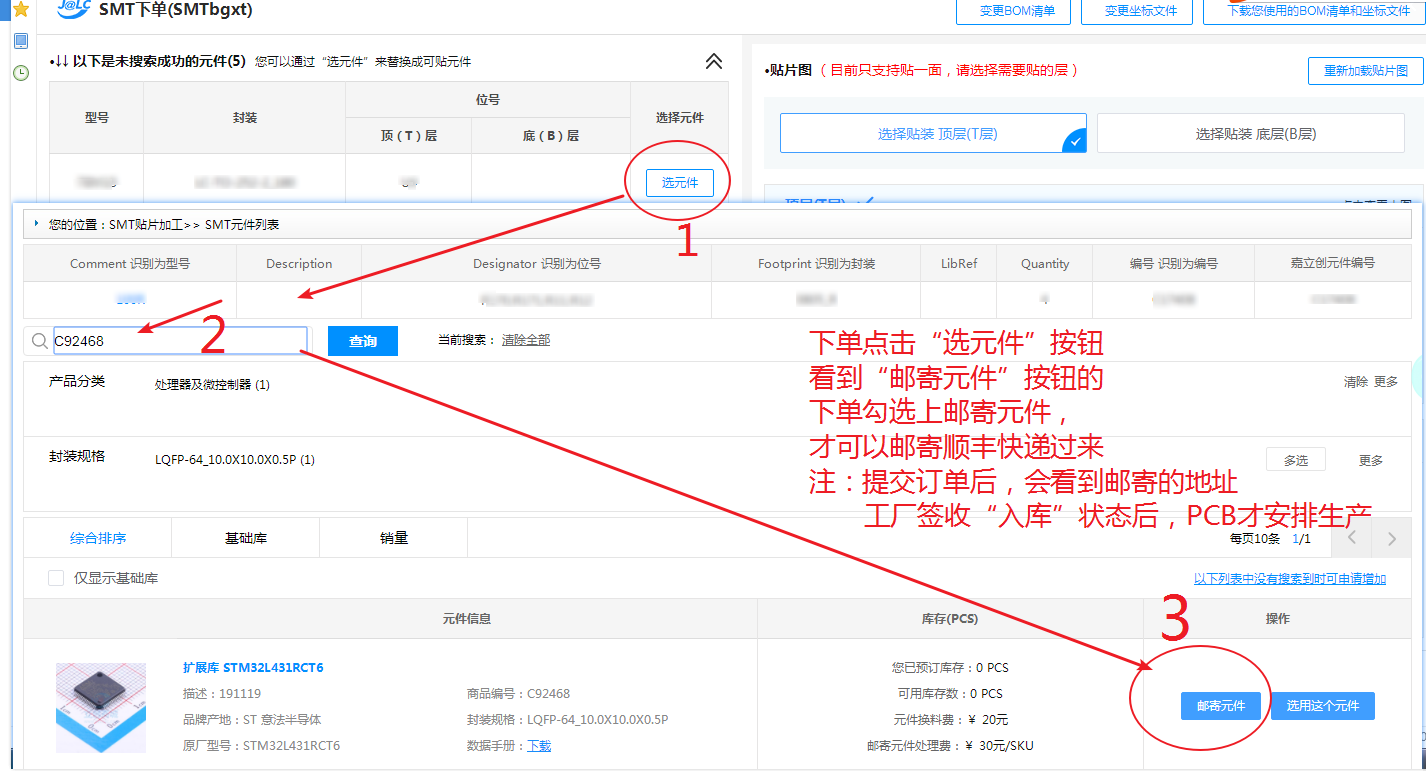Collapse the unmatched components list chevron
The image size is (1426, 771).
713,62
